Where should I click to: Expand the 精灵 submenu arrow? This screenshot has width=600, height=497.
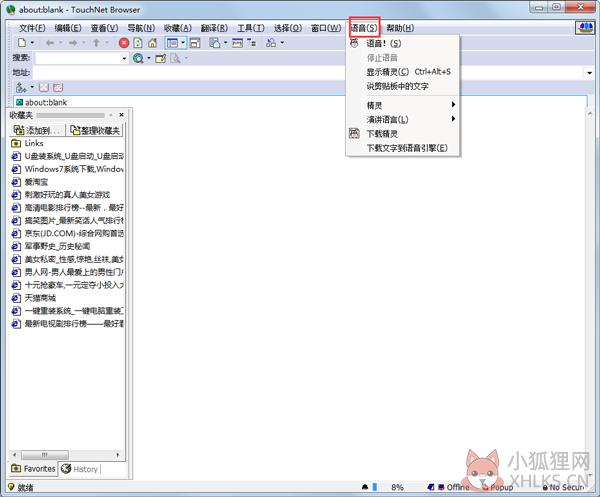(453, 105)
